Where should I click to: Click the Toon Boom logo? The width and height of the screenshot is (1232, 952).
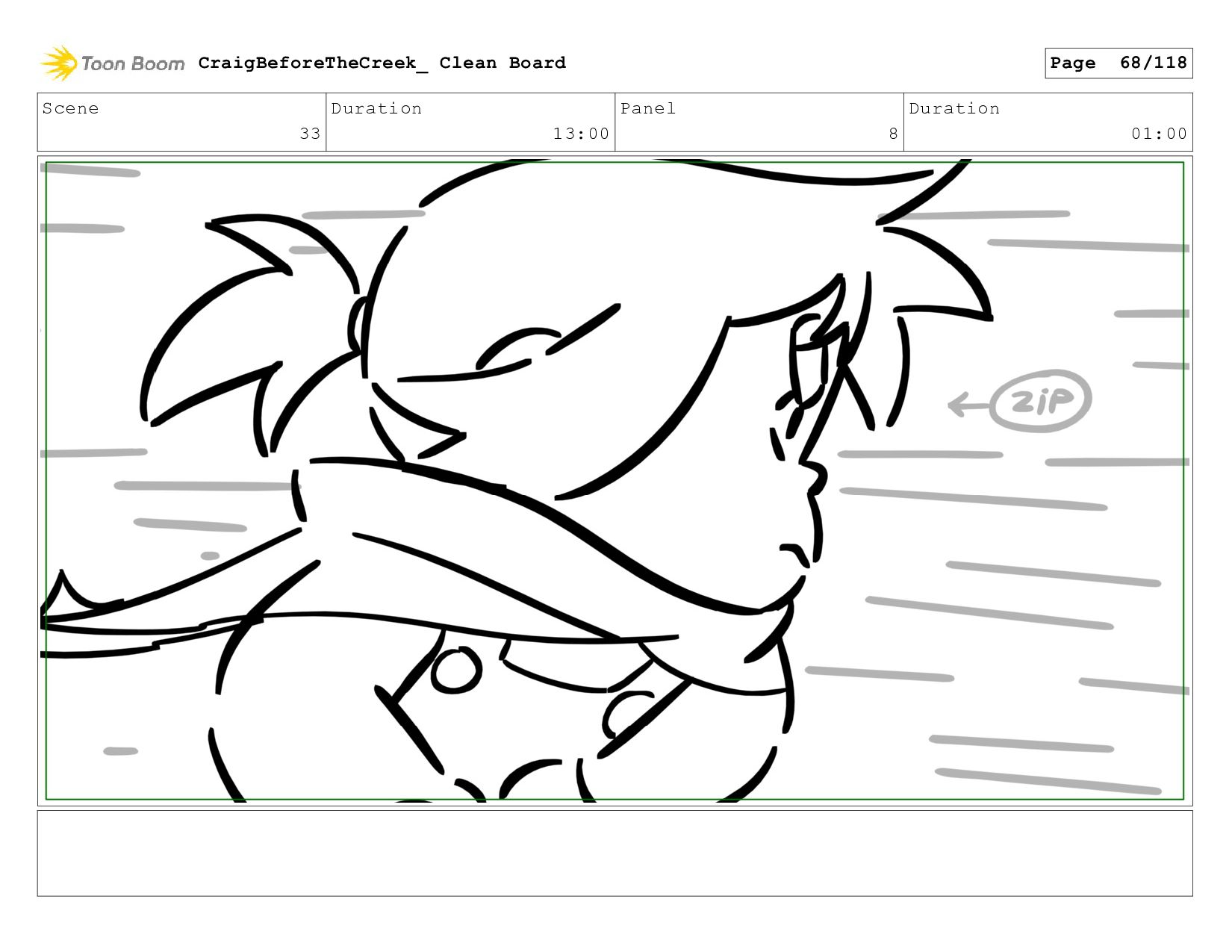[x=112, y=63]
